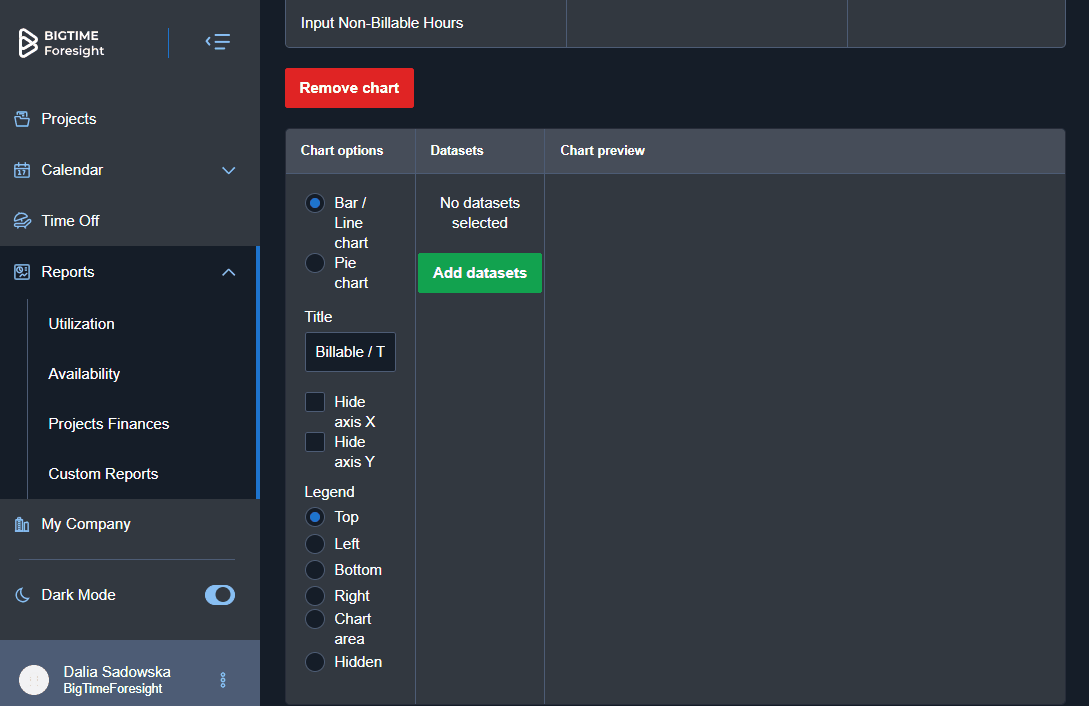Open the Custom Reports page
The height and width of the screenshot is (706, 1089).
pyautogui.click(x=103, y=473)
